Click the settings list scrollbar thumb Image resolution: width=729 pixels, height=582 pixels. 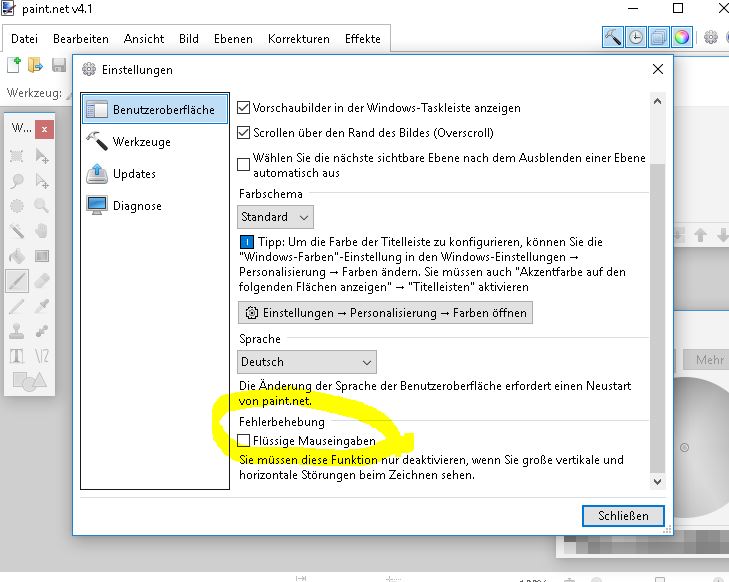point(657,318)
